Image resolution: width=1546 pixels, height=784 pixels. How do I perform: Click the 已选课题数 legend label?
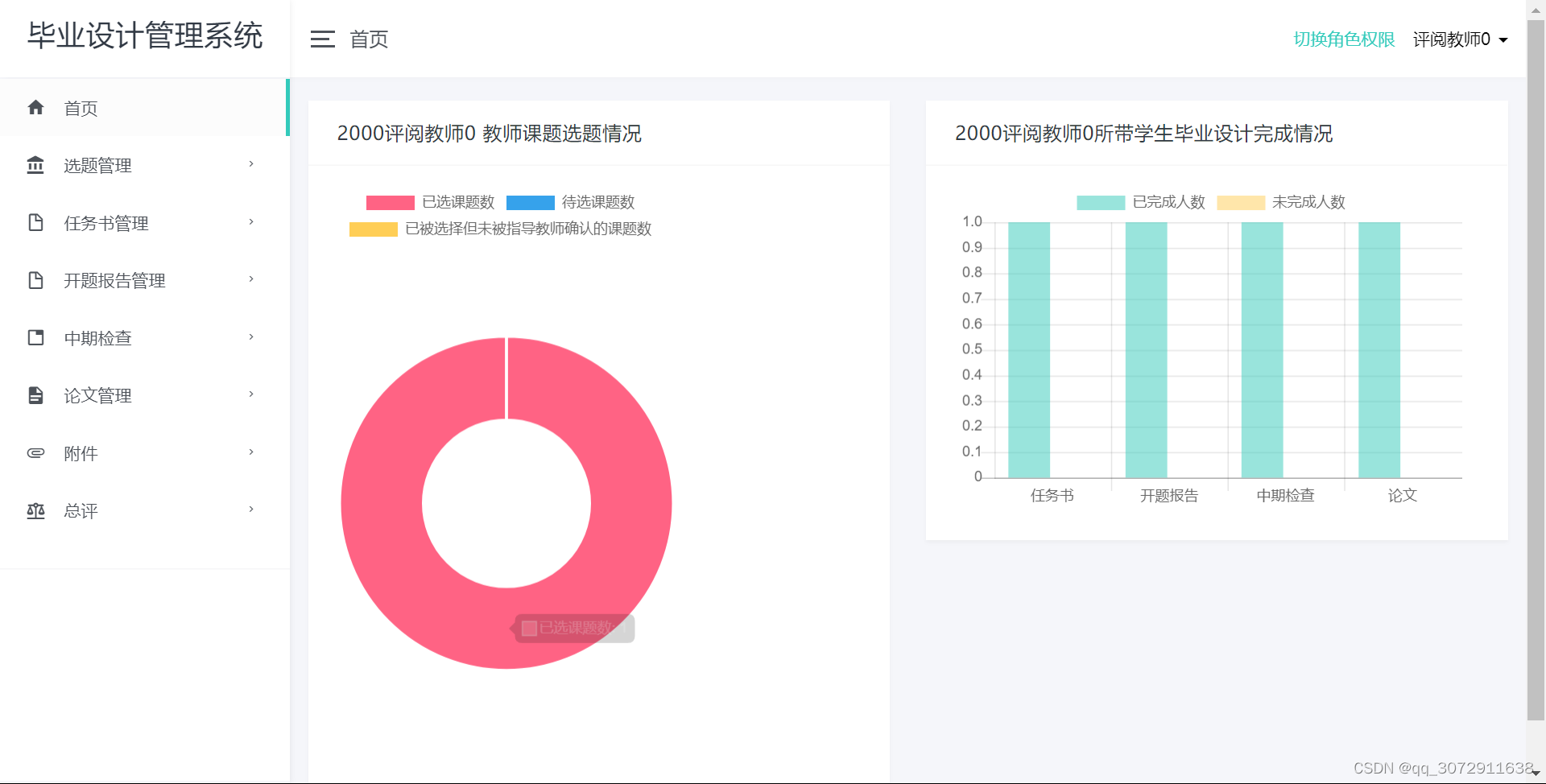tap(458, 203)
